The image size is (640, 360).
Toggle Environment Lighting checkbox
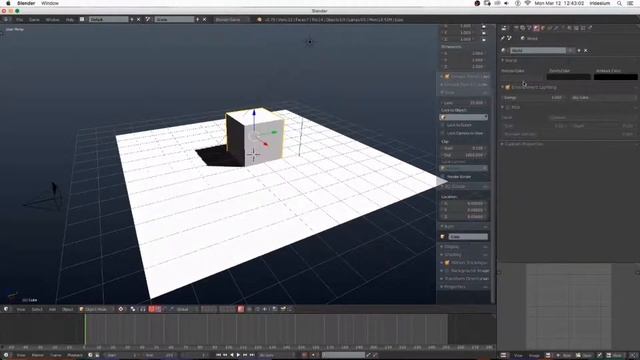pyautogui.click(x=508, y=87)
